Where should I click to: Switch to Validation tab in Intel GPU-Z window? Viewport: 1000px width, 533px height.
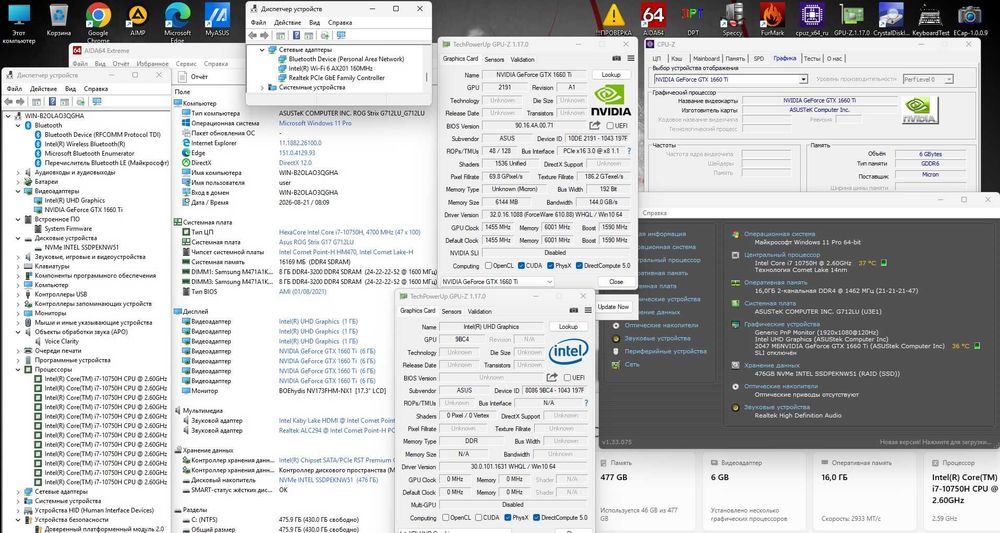480,311
